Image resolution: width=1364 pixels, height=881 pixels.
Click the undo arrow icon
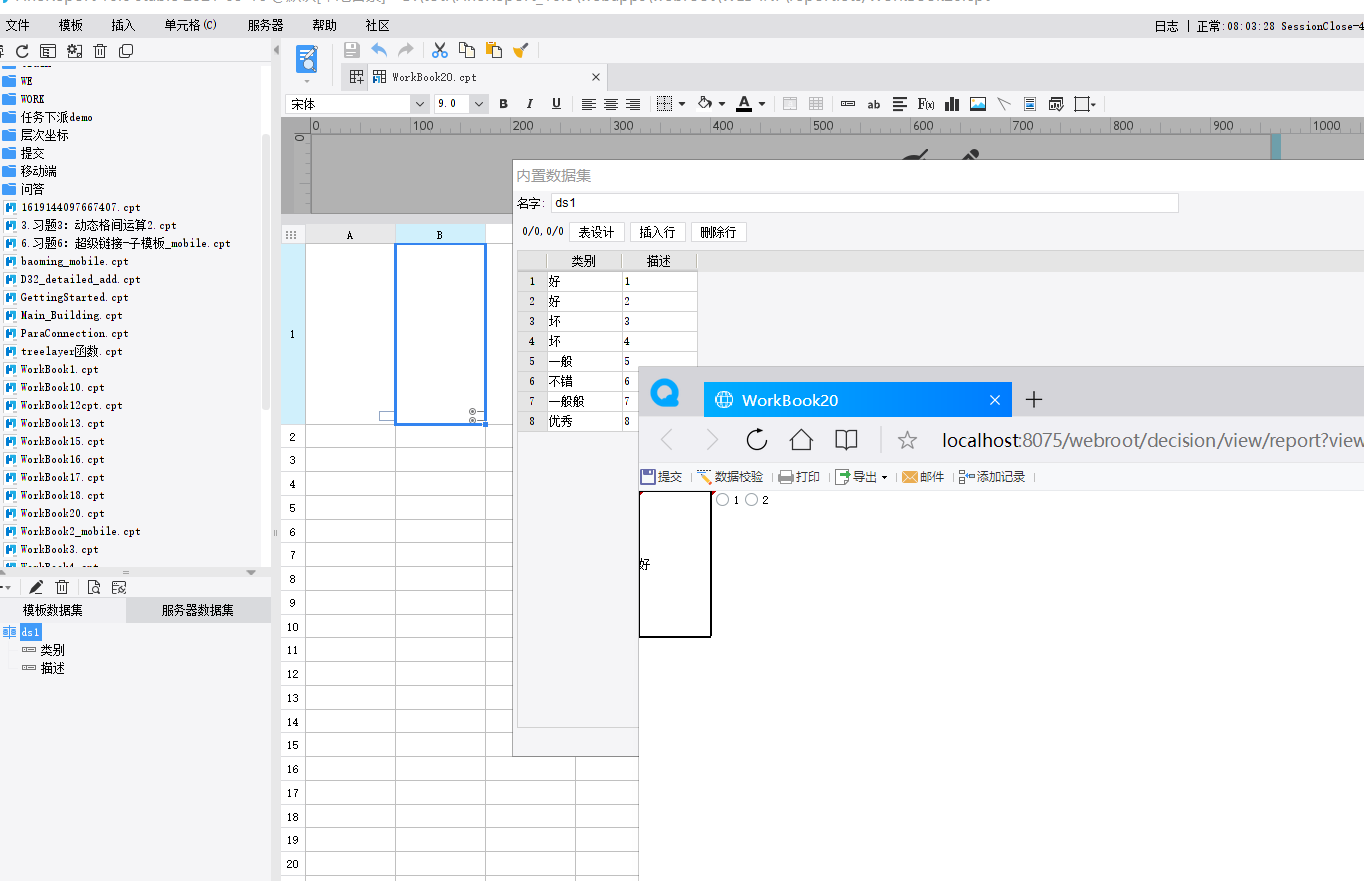(x=379, y=50)
